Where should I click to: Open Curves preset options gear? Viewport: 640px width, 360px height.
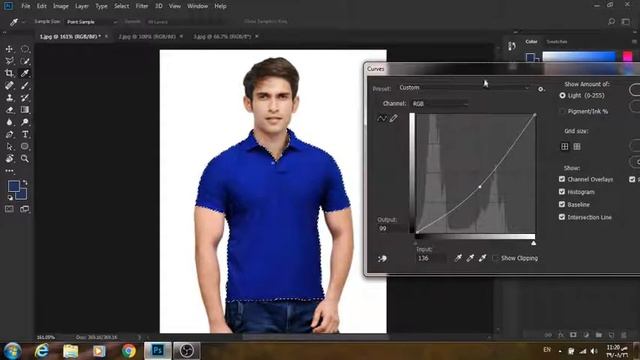(x=541, y=89)
